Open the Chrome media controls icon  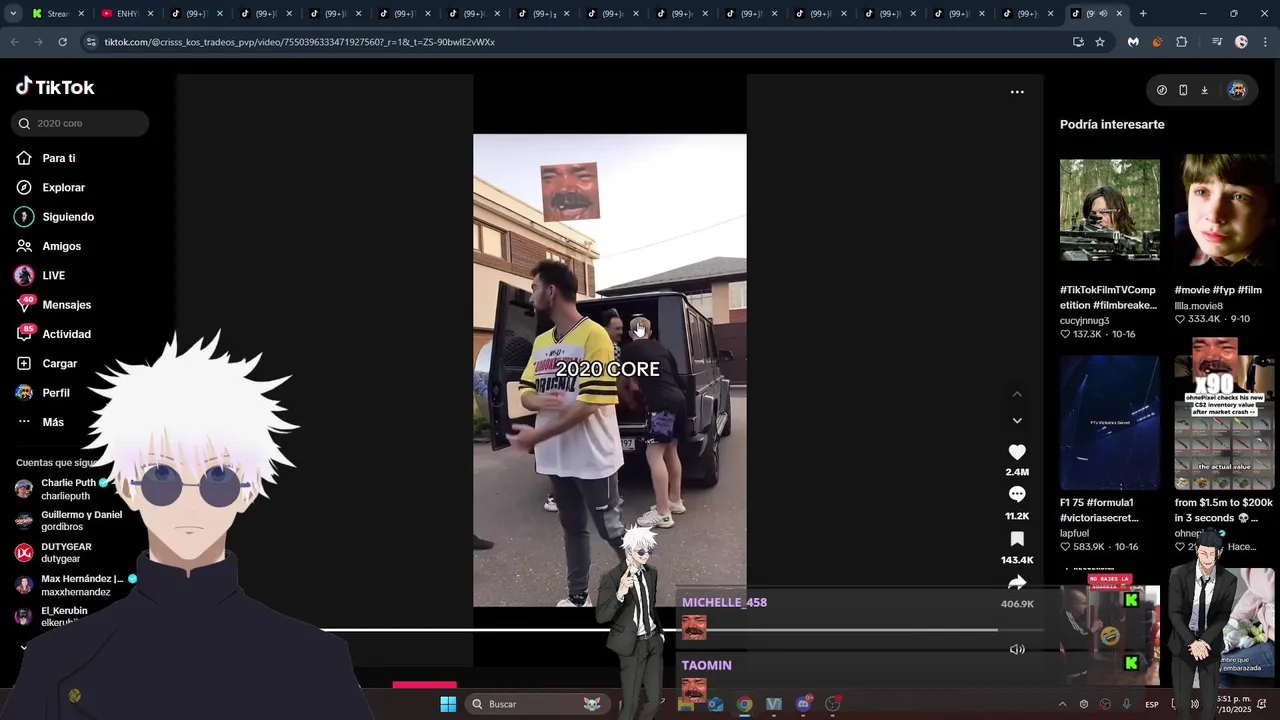[x=1217, y=42]
